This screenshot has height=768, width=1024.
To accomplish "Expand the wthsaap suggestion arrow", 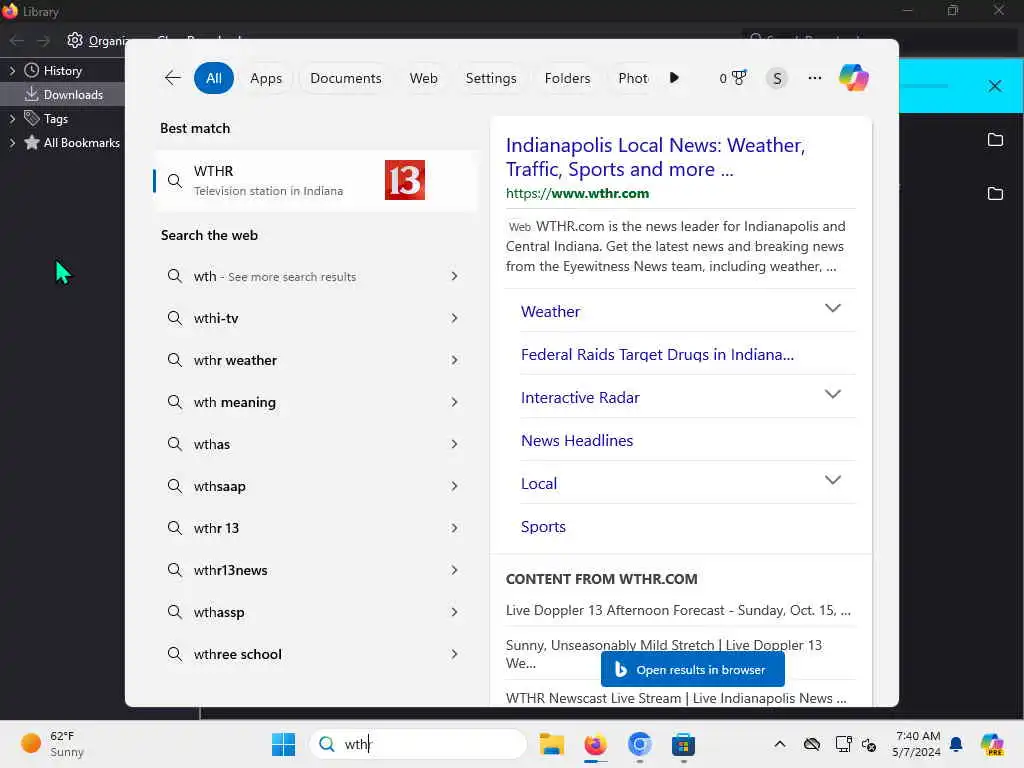I will pos(455,486).
